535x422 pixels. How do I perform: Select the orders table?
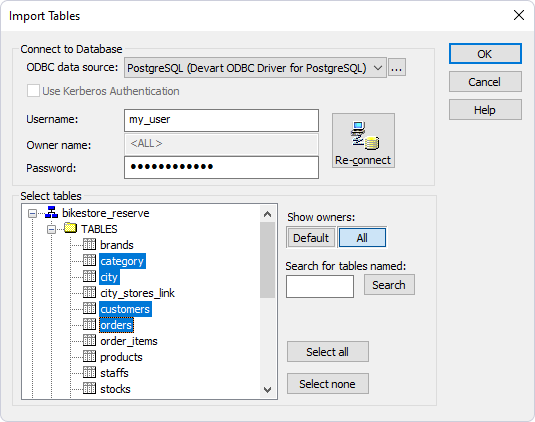pyautogui.click(x=116, y=325)
